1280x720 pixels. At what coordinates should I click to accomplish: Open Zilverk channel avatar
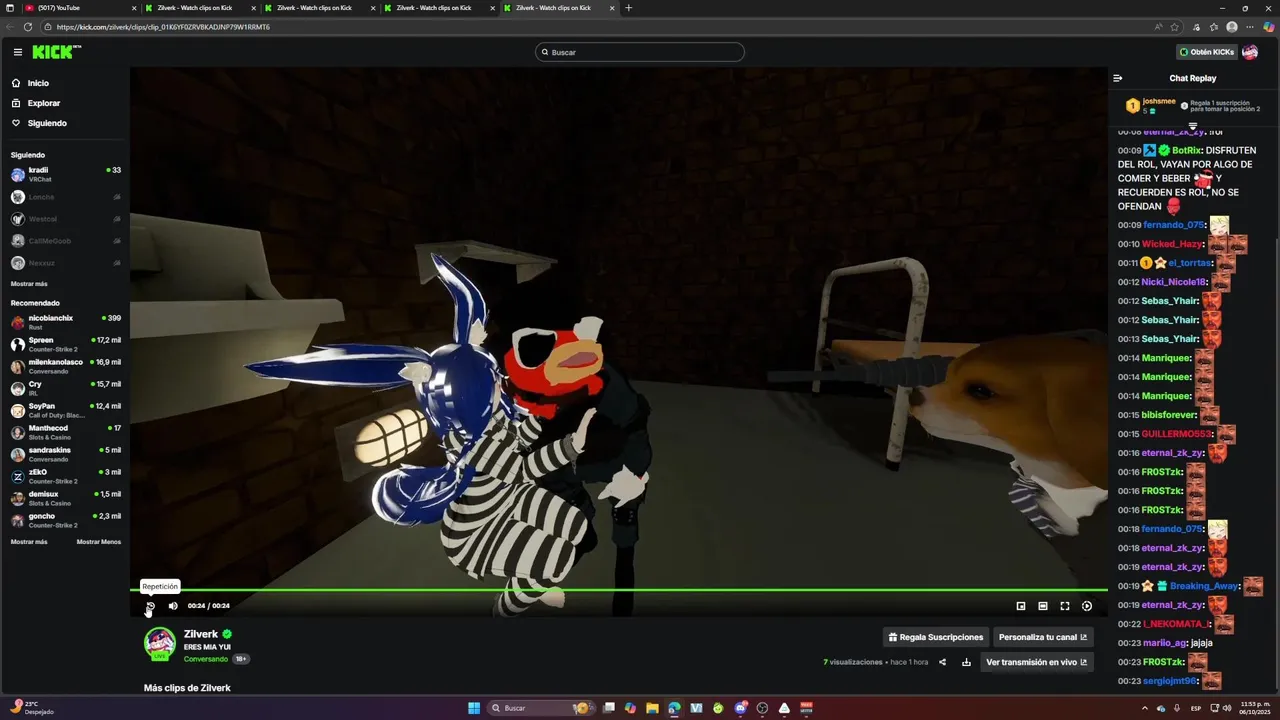tap(160, 644)
